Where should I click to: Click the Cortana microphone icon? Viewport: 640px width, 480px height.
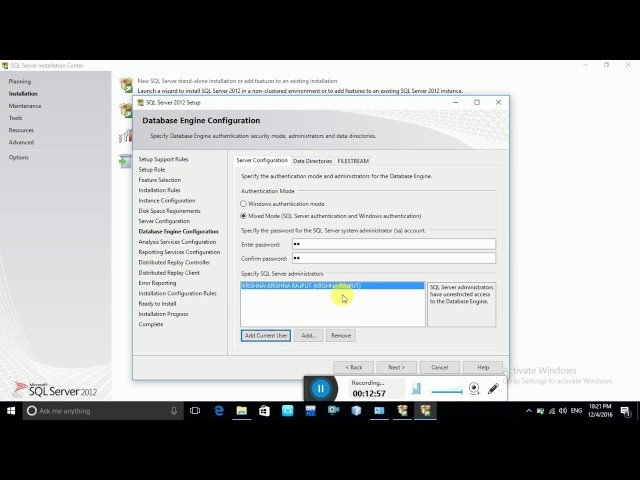(174, 411)
